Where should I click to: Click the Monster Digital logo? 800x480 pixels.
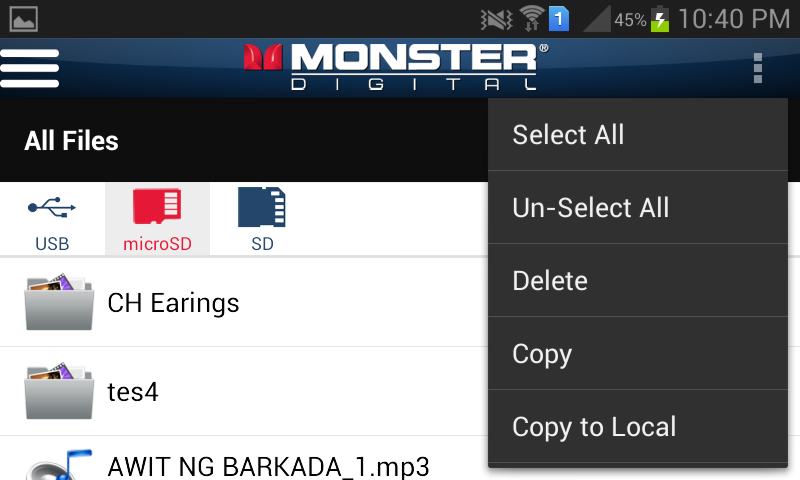coord(396,67)
